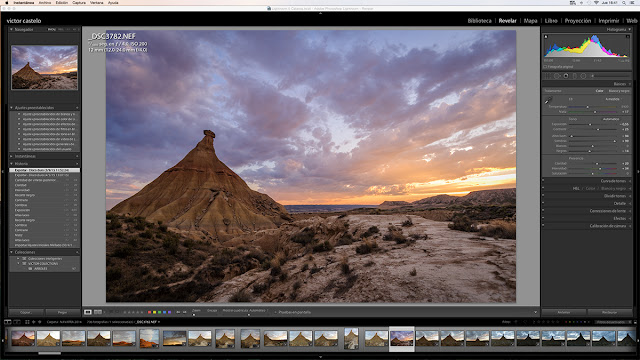Click the Copiar button
The width and height of the screenshot is (640, 360).
[26, 312]
